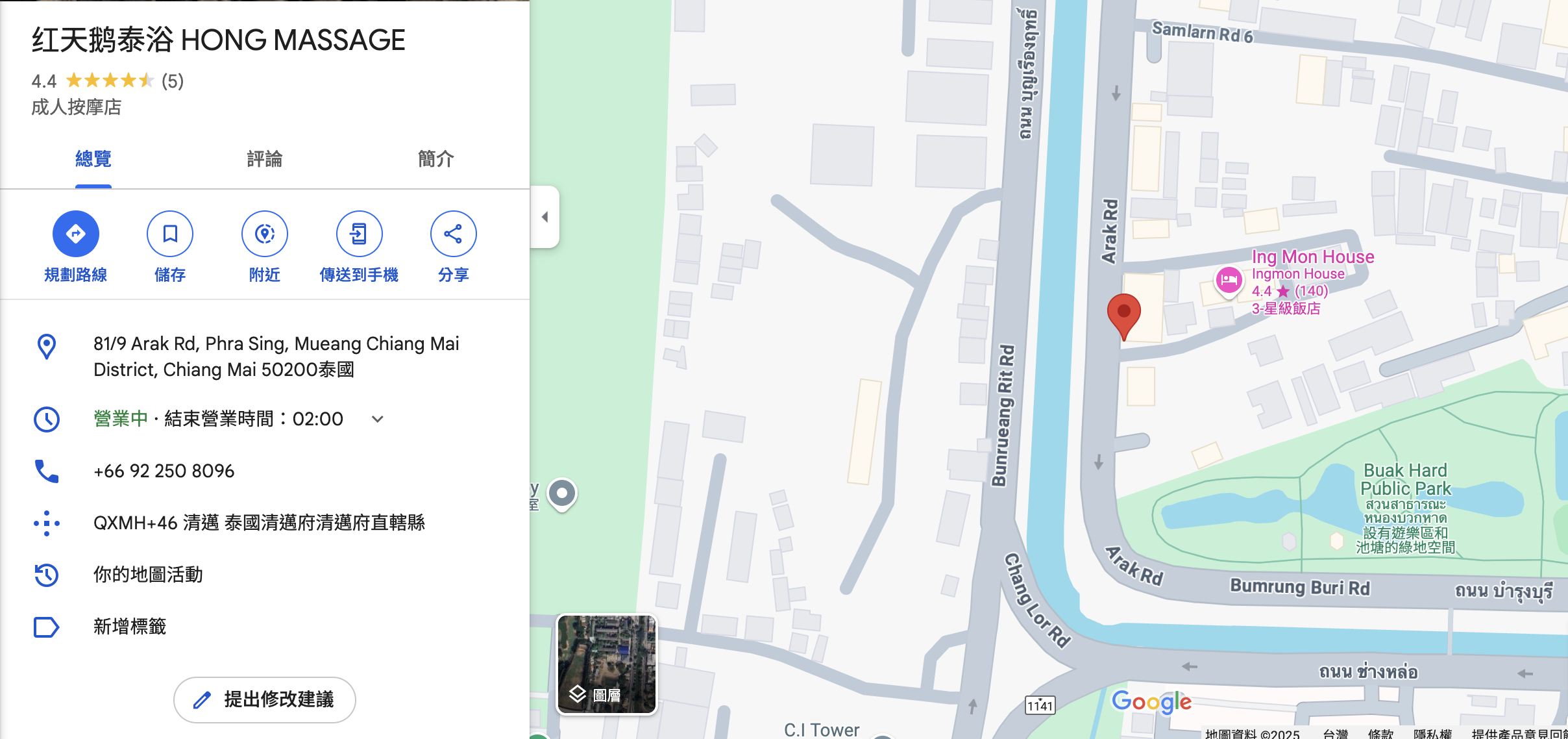Open the 圖層 layers thumbnail
This screenshot has height=739, width=1568.
click(607, 664)
